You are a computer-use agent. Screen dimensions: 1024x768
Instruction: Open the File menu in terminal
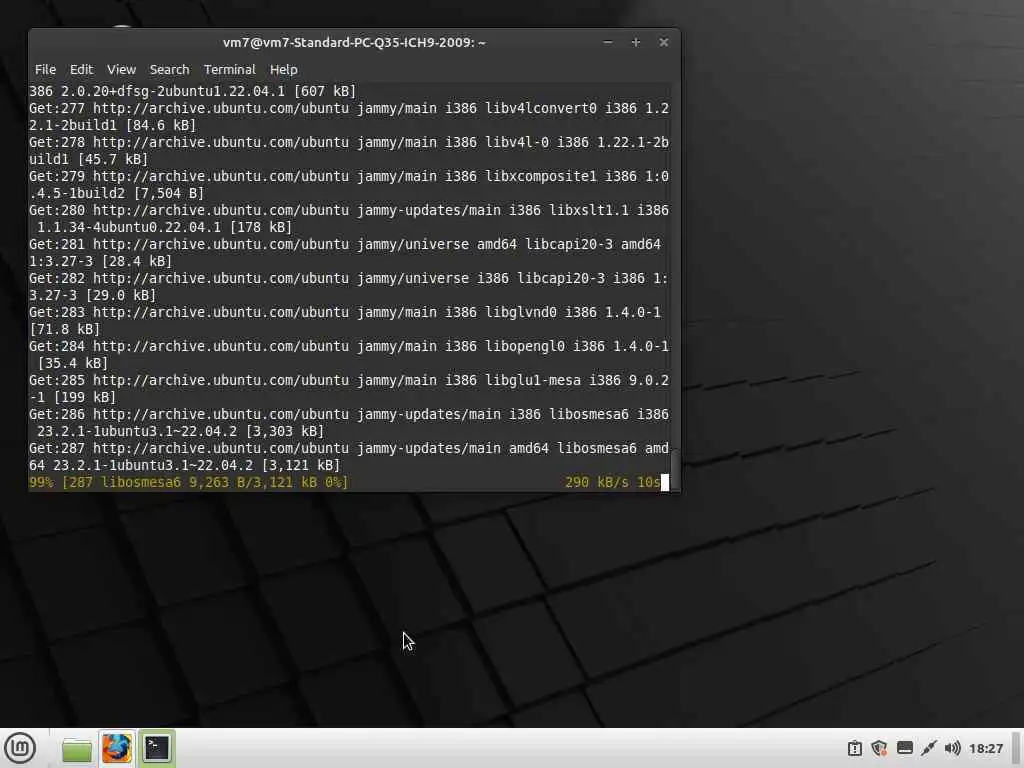click(45, 69)
